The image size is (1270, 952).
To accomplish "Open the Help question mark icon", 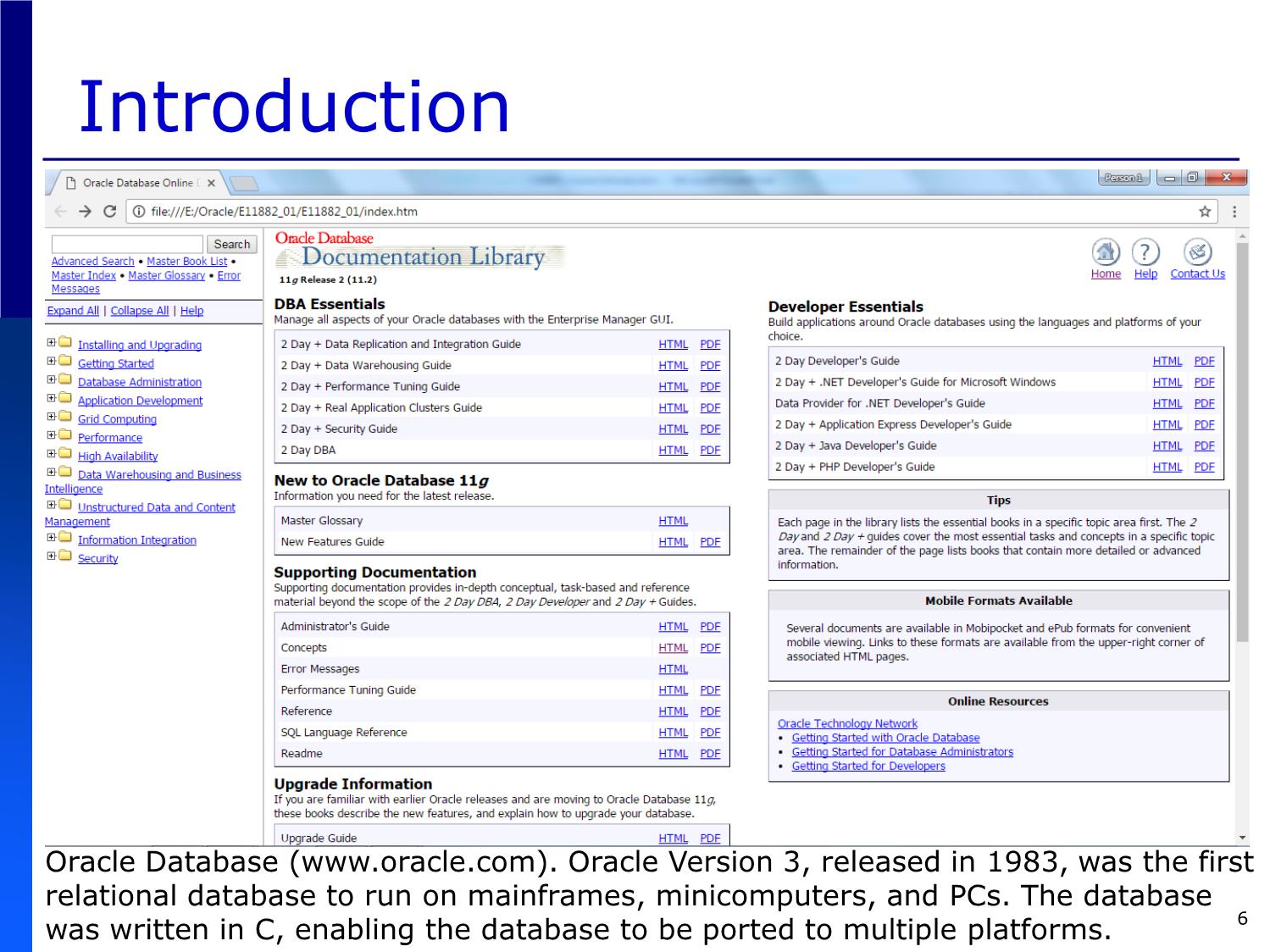I will (1145, 252).
